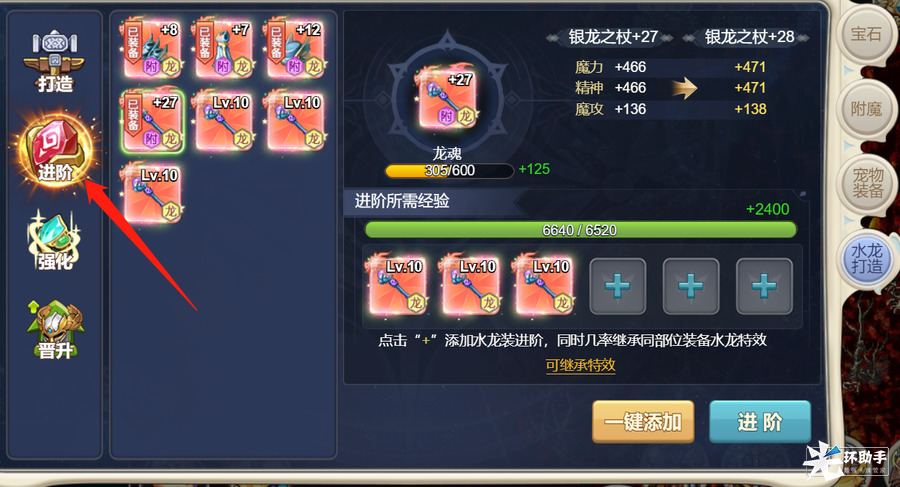Image resolution: width=900 pixels, height=487 pixels.
Task: Select the equipped +12 boots item
Action: [296, 48]
